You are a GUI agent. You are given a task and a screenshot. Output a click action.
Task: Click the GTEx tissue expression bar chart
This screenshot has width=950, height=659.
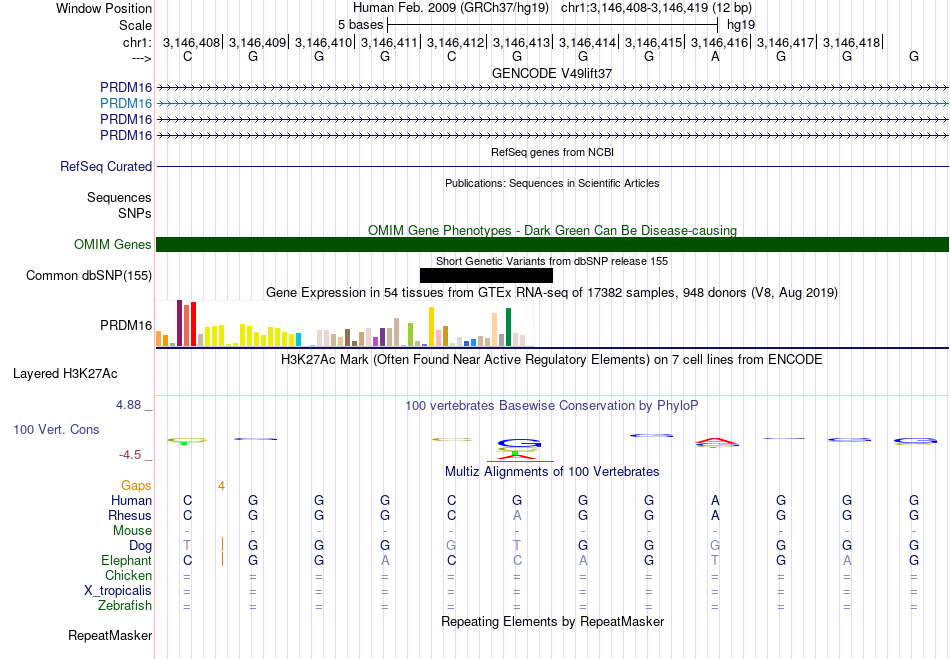pyautogui.click(x=345, y=323)
